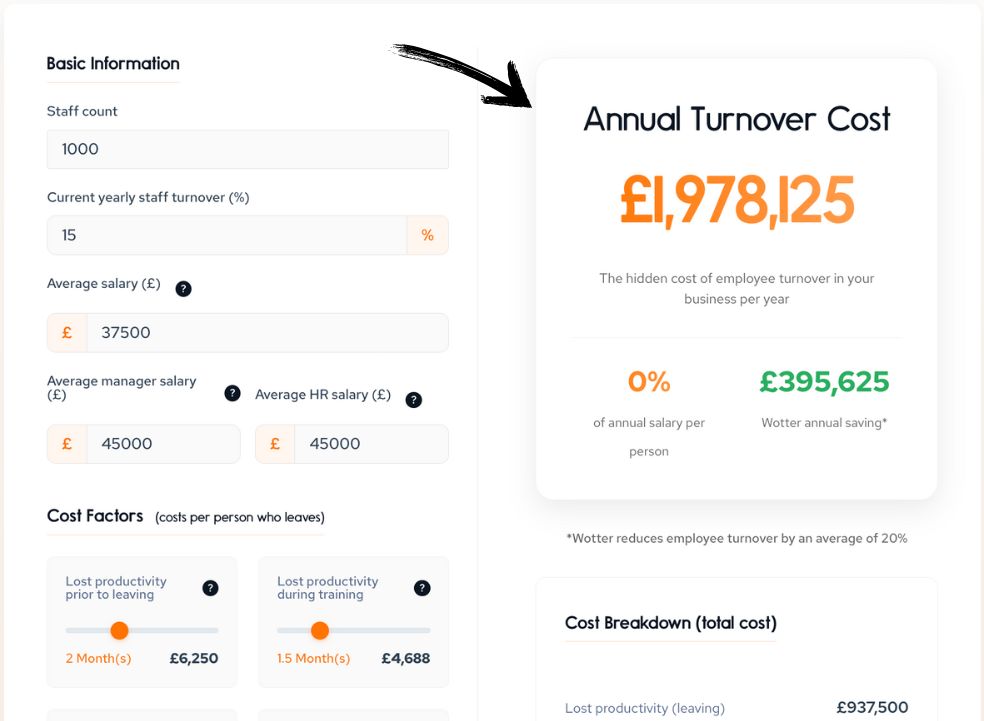Click the 1.5 month training productivity slider handle
Viewport: 984px width, 721px height.
(320, 631)
